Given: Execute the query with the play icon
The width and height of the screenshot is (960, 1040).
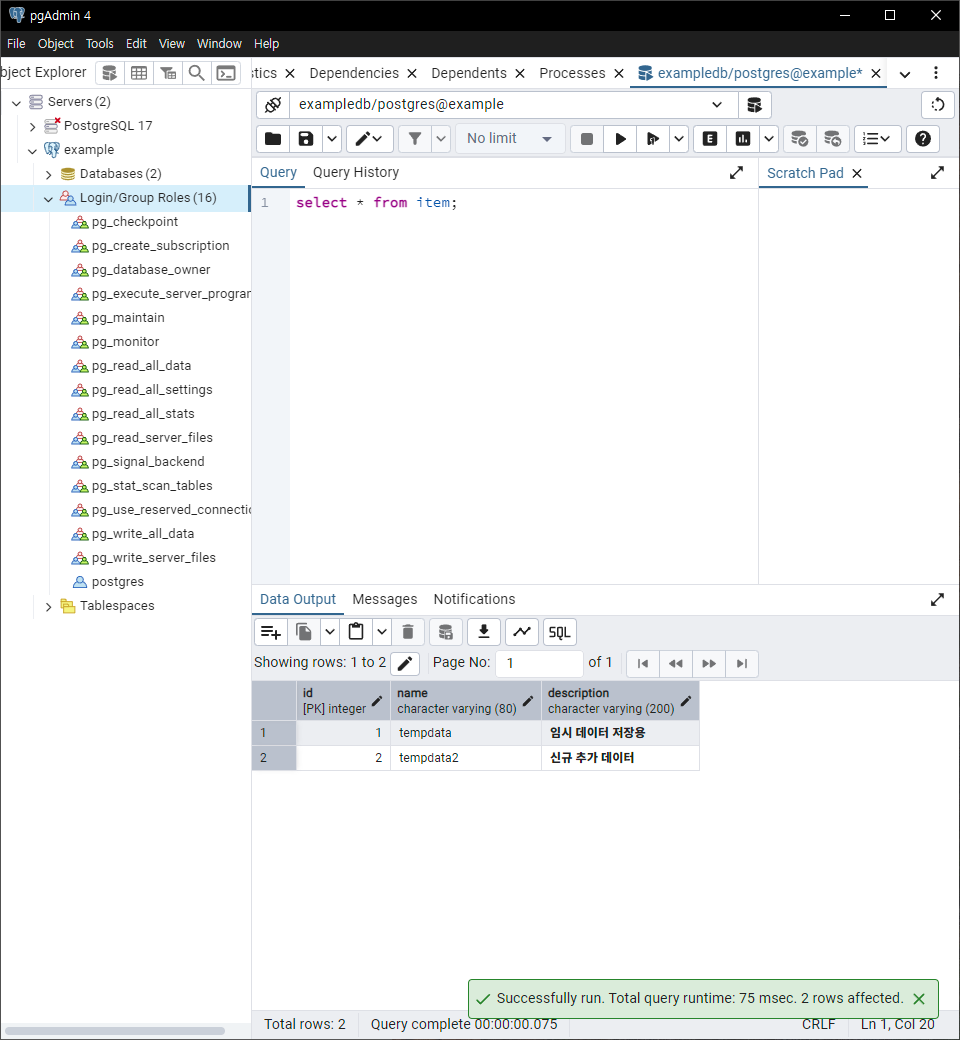Looking at the screenshot, I should [x=620, y=139].
